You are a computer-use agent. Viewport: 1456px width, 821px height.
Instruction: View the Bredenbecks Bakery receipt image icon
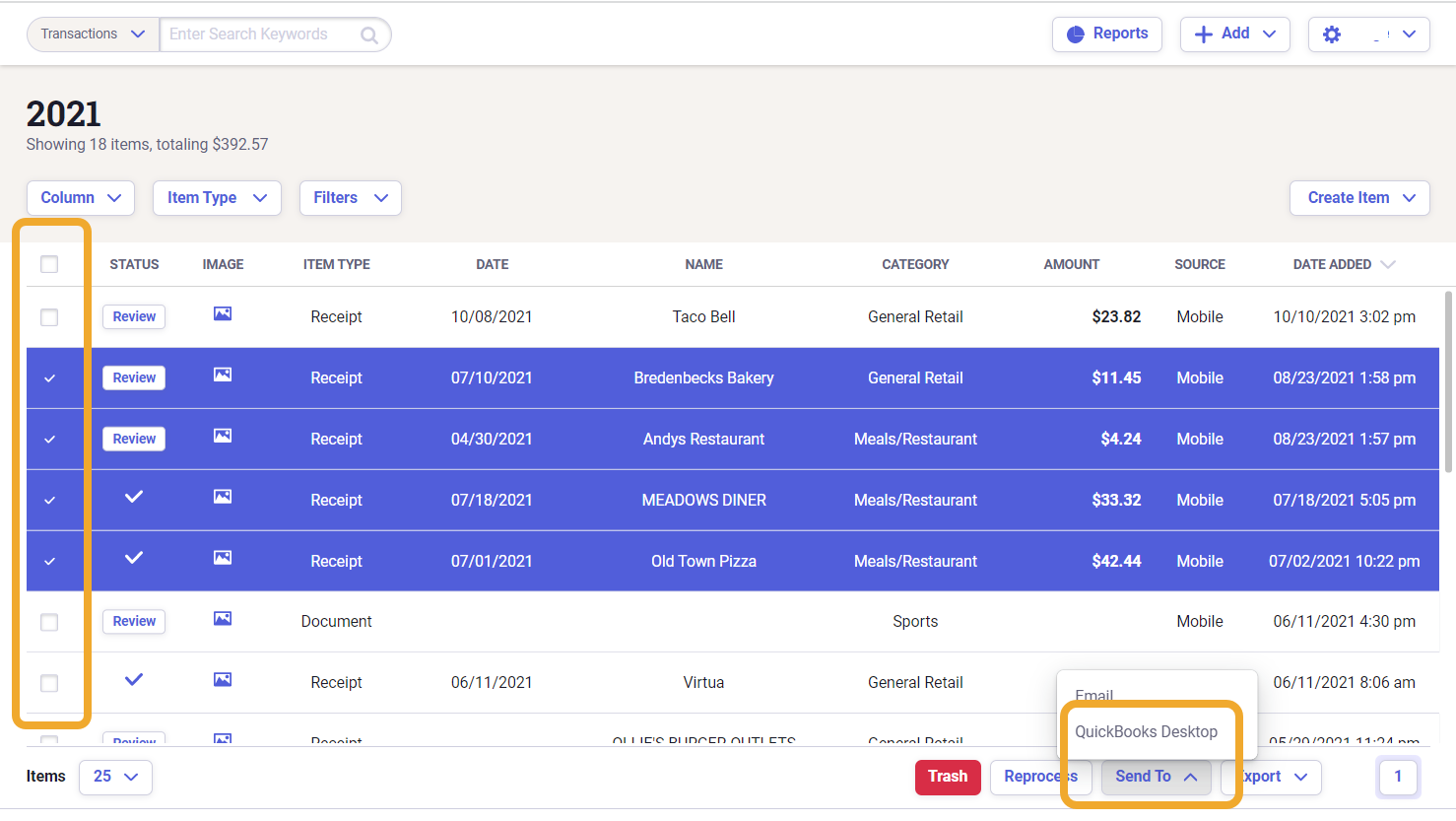pos(223,376)
